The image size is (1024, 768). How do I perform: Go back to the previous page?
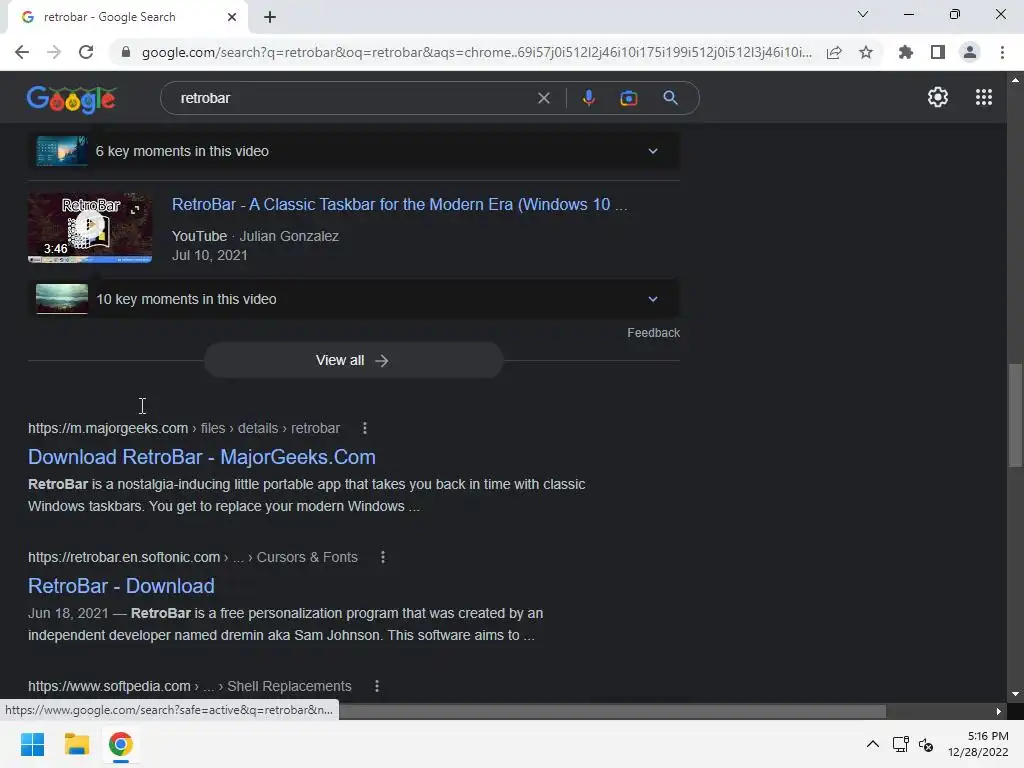[x=22, y=52]
